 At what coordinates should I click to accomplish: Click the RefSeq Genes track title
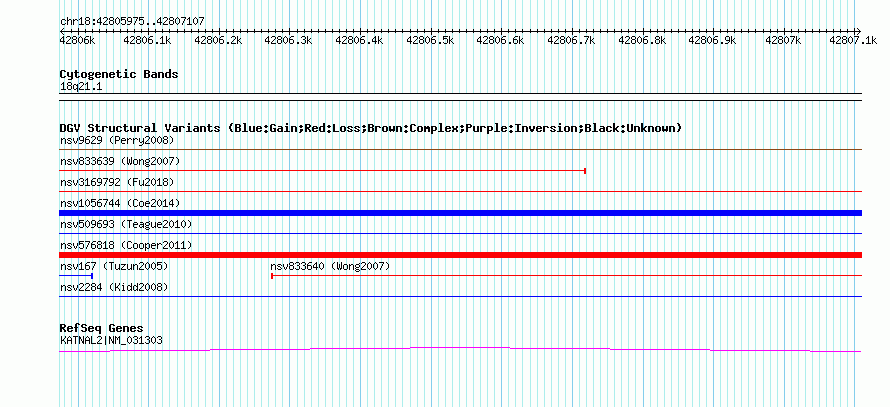tap(102, 329)
